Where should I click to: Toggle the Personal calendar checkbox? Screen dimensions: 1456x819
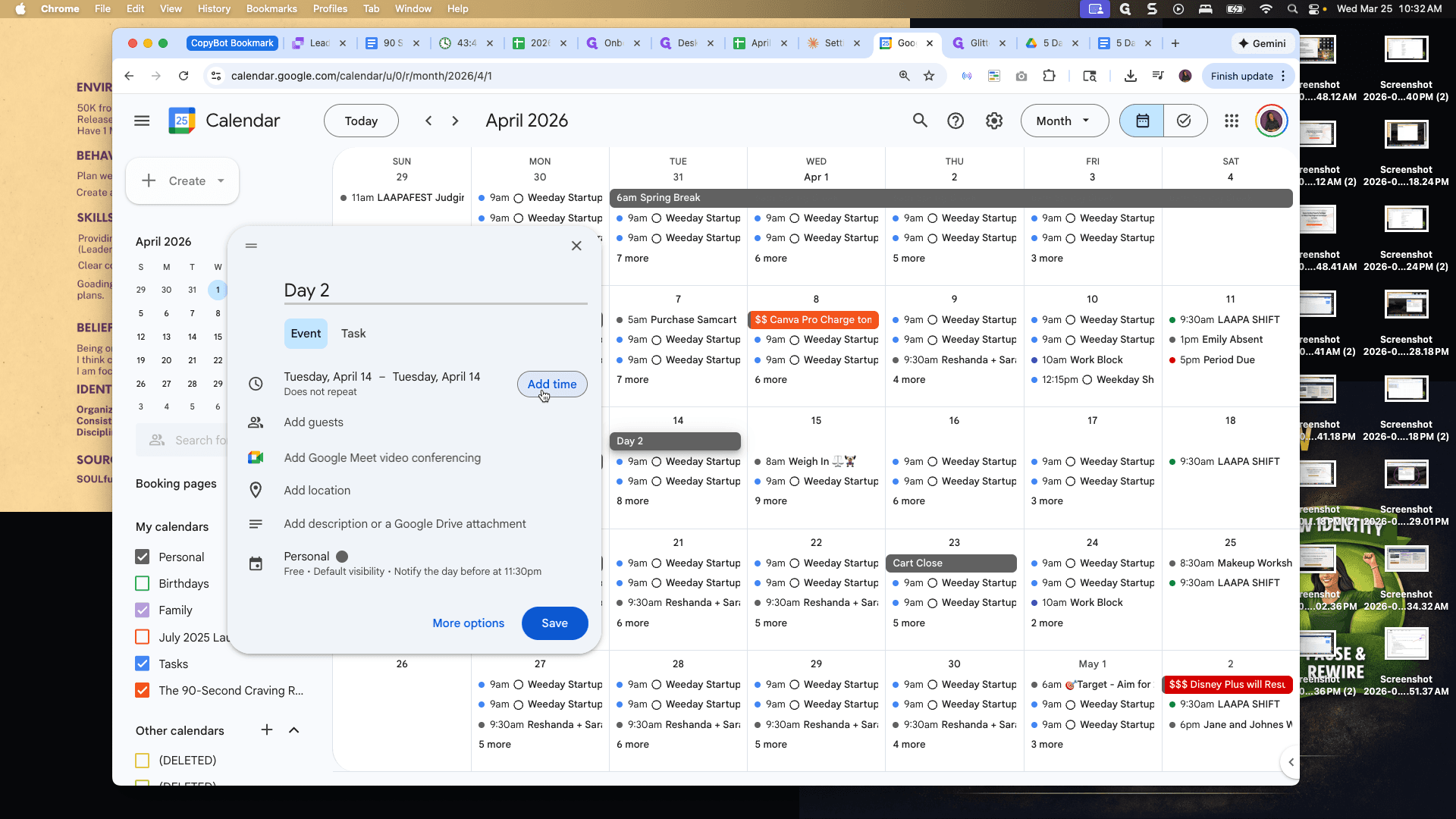[x=142, y=557]
